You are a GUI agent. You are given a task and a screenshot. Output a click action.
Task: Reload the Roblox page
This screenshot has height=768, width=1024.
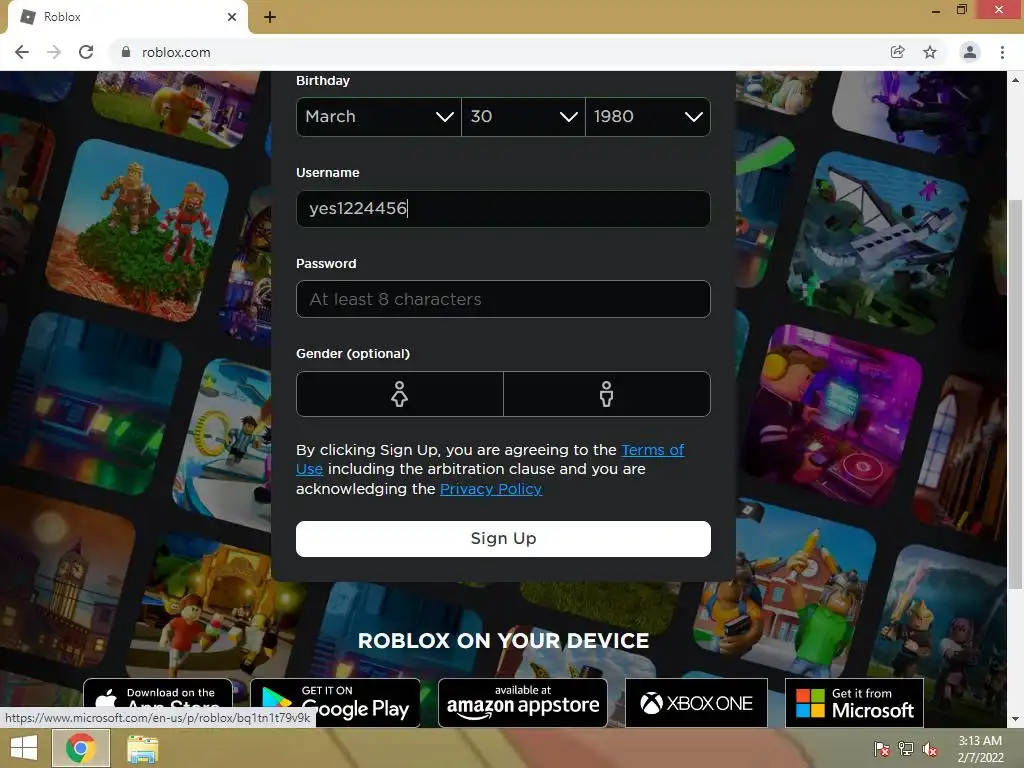point(86,52)
